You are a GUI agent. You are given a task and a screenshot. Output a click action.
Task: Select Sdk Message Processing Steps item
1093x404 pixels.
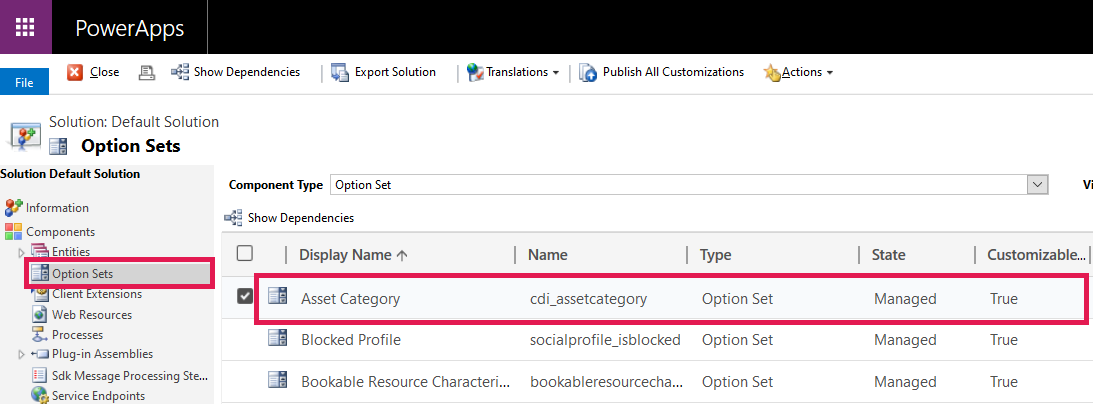coord(130,376)
